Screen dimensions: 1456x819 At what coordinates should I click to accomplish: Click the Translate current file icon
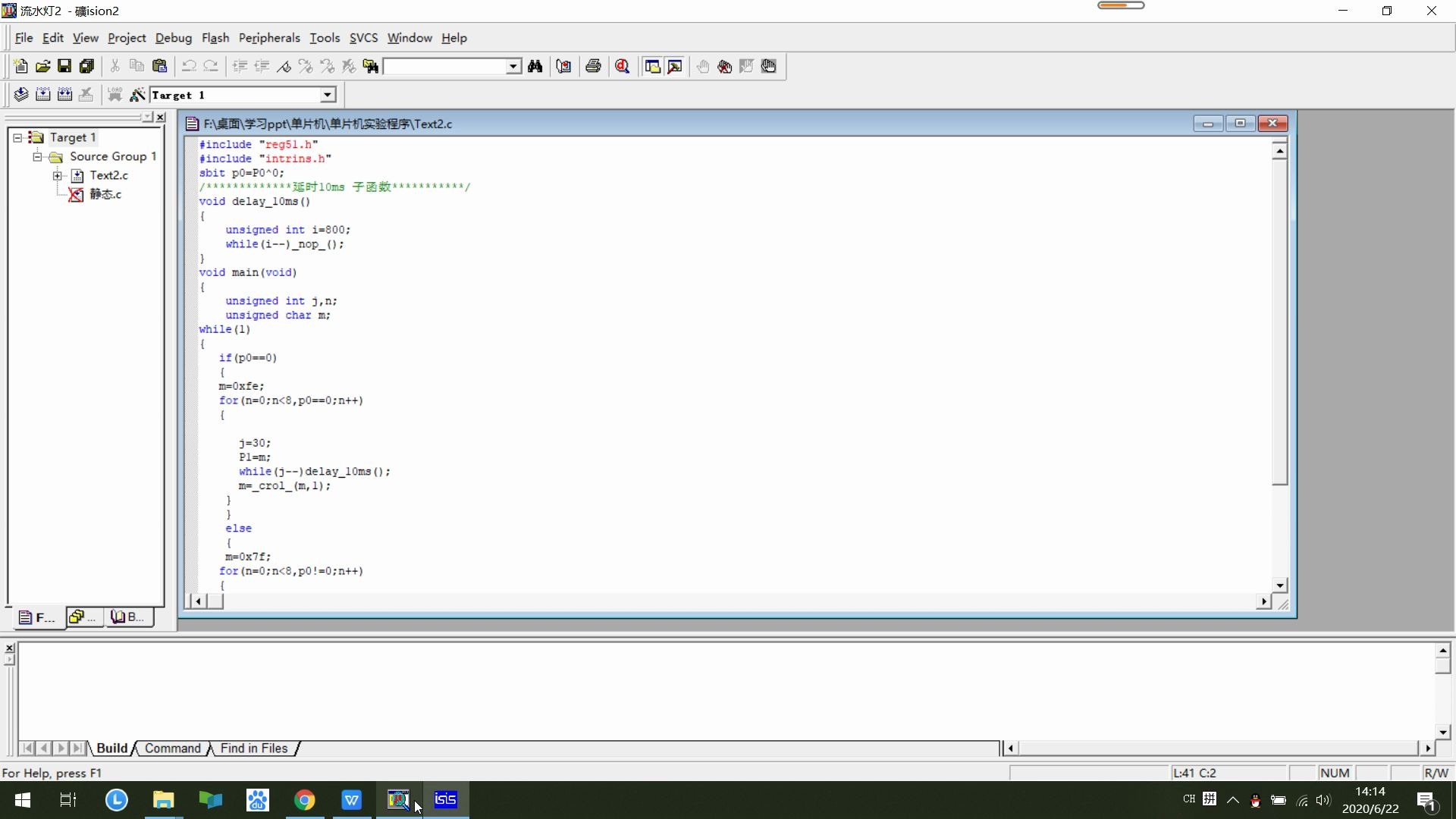(x=20, y=95)
